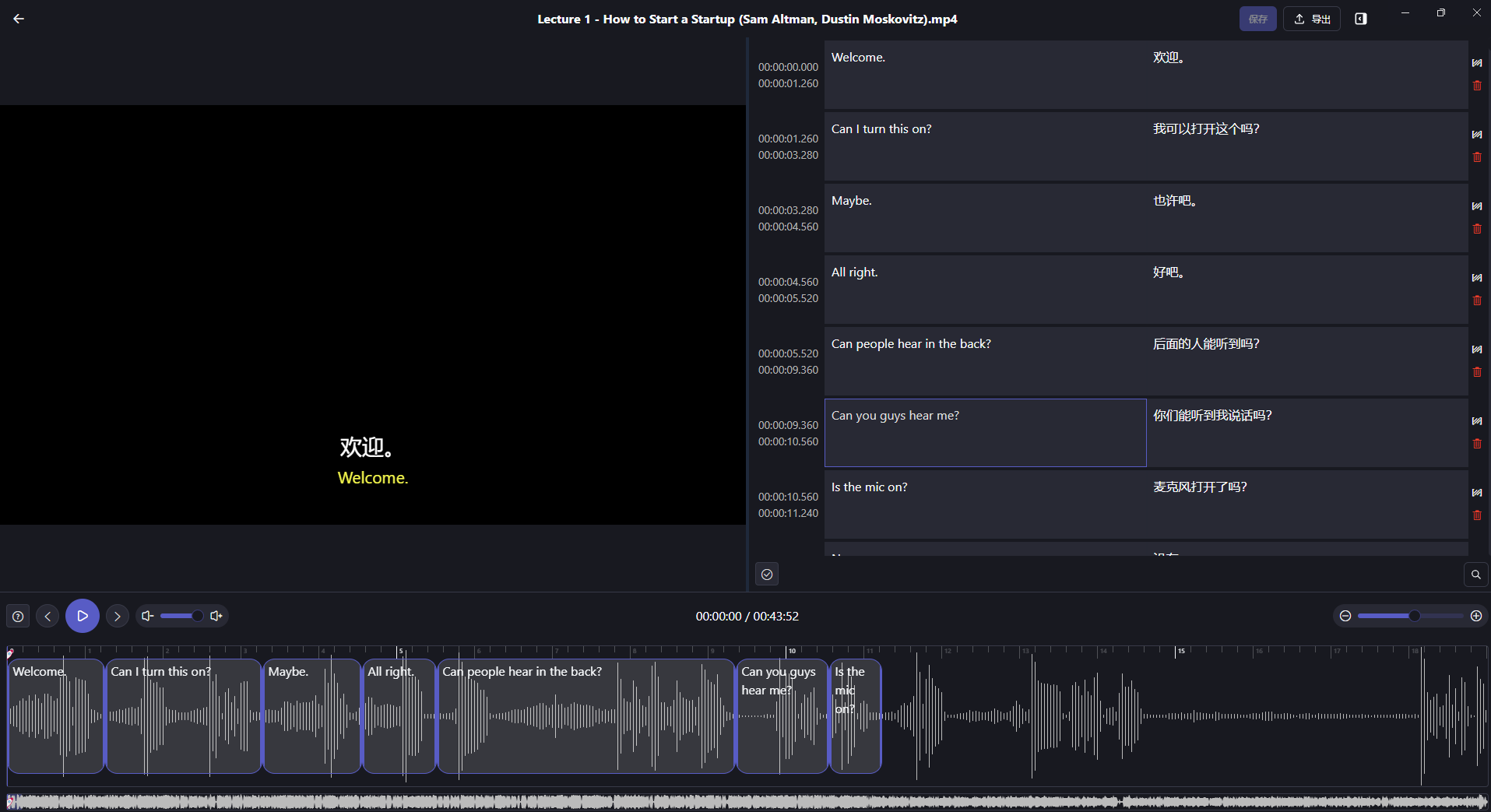The height and width of the screenshot is (812, 1491).
Task: Edit the 'Can I turn this on?' text field
Action: [984, 146]
